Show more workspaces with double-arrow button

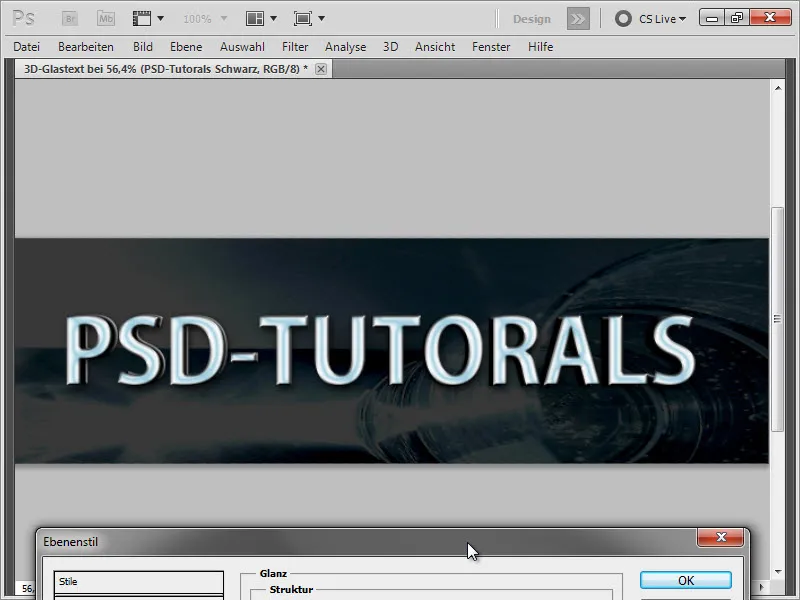tap(578, 19)
